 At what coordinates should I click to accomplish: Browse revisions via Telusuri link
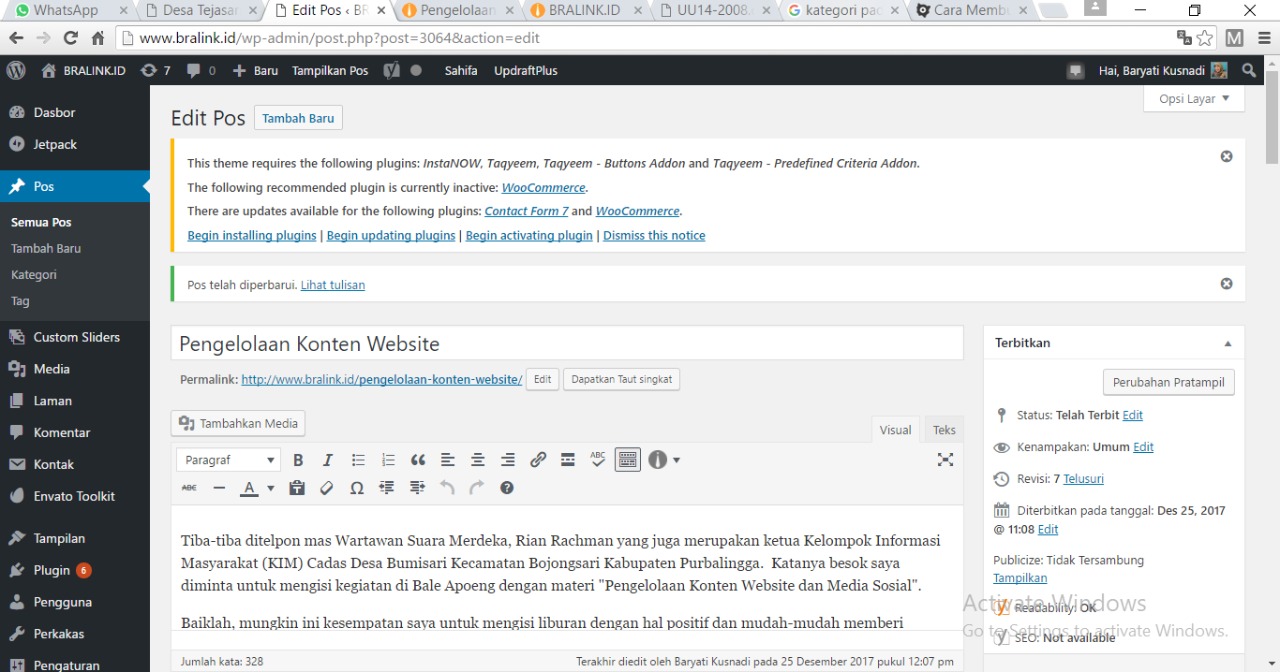pyautogui.click(x=1083, y=479)
